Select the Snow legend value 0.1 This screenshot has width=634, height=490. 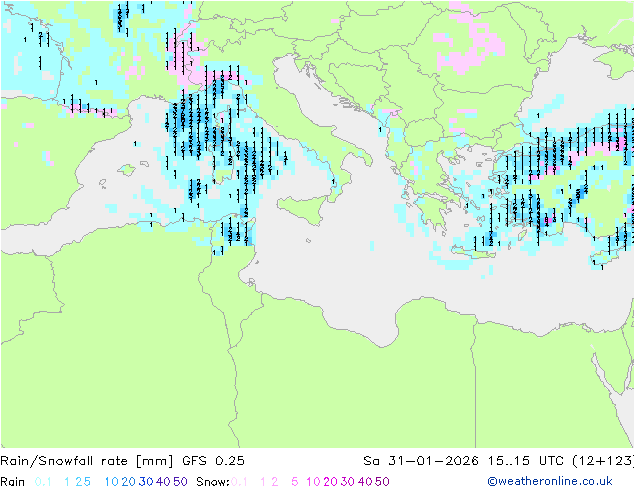tap(239, 482)
